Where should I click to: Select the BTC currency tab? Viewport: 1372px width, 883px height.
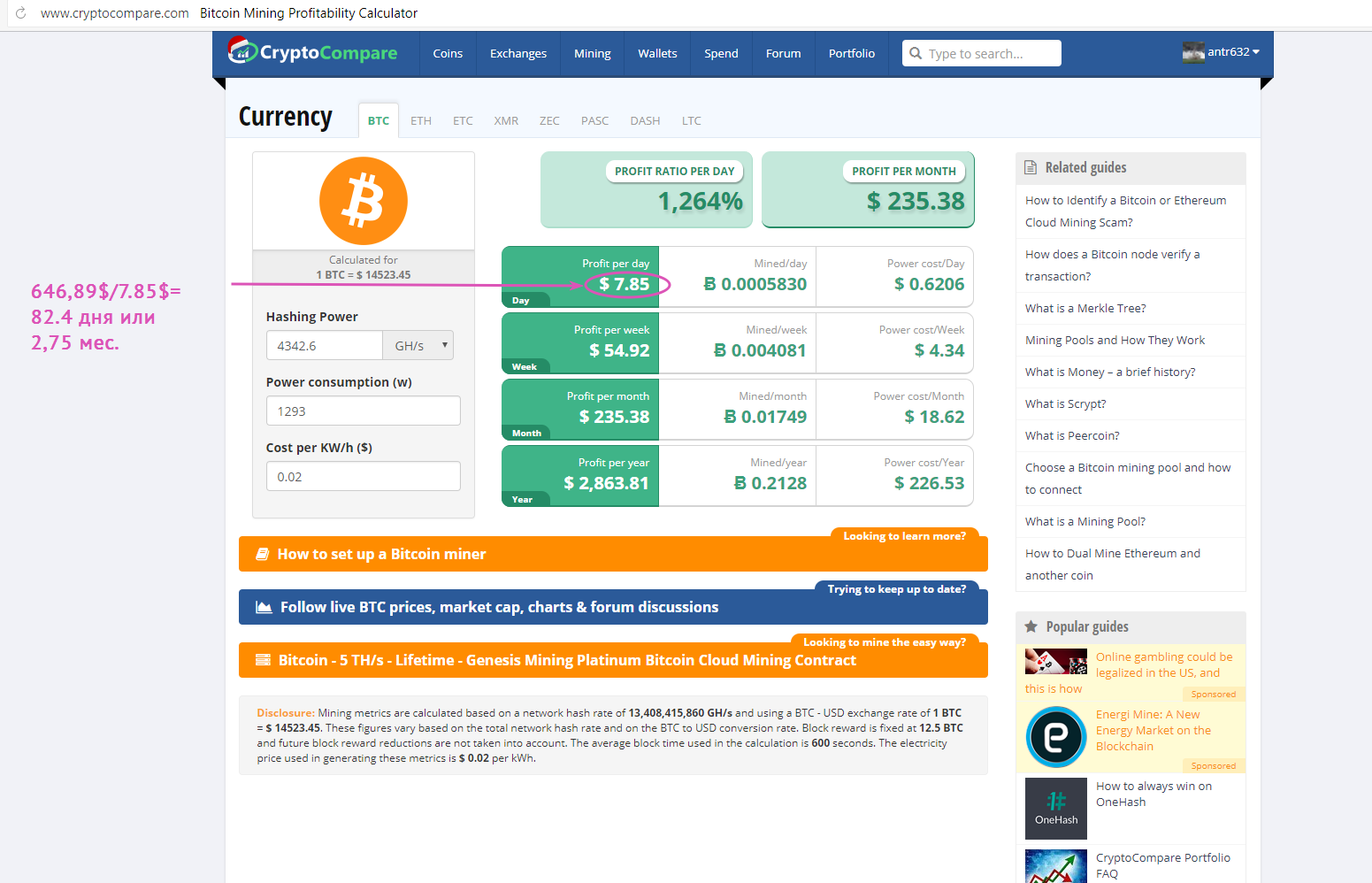coord(379,120)
